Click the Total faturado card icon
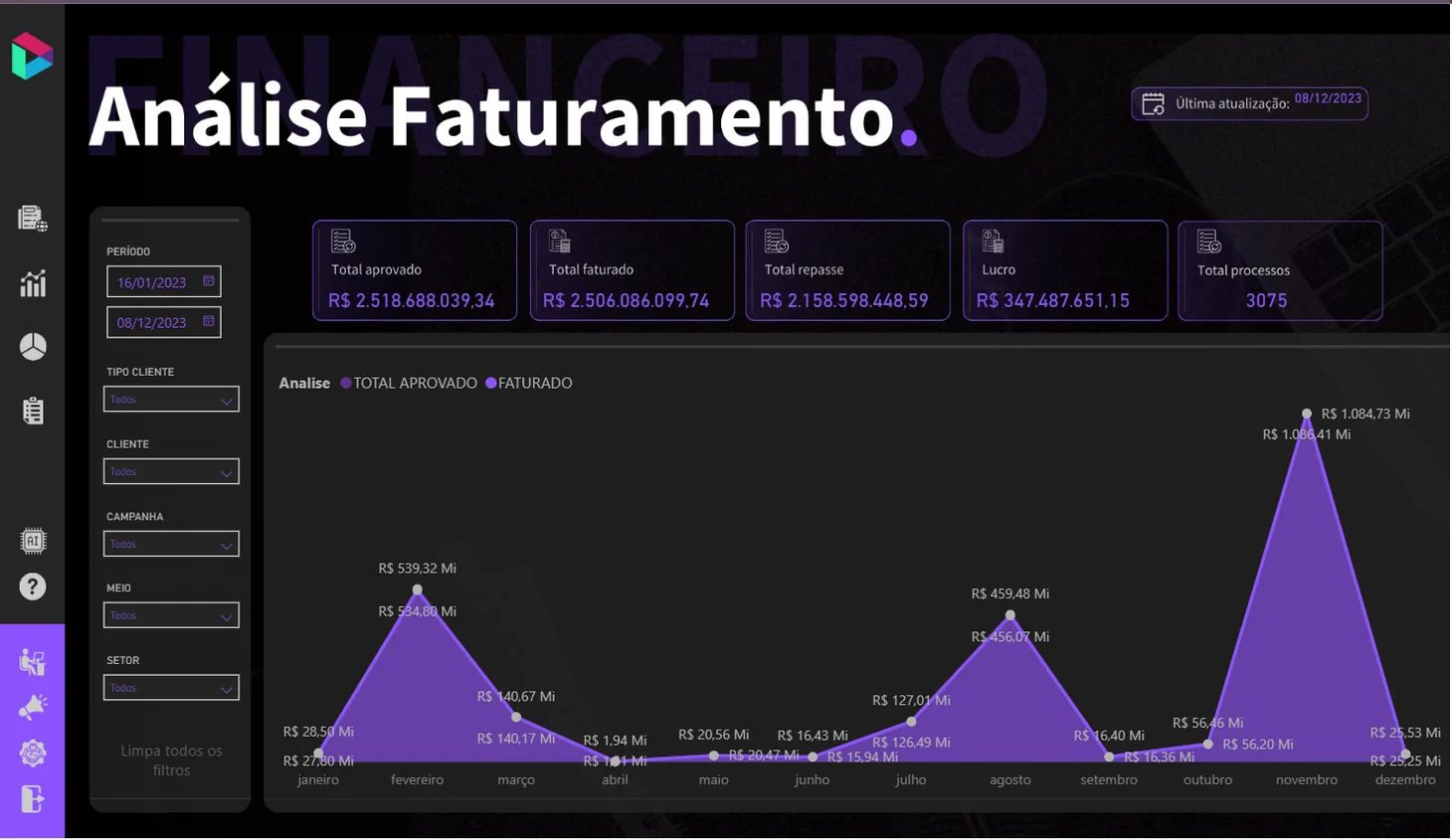This screenshot has height=840, width=1452. (560, 242)
